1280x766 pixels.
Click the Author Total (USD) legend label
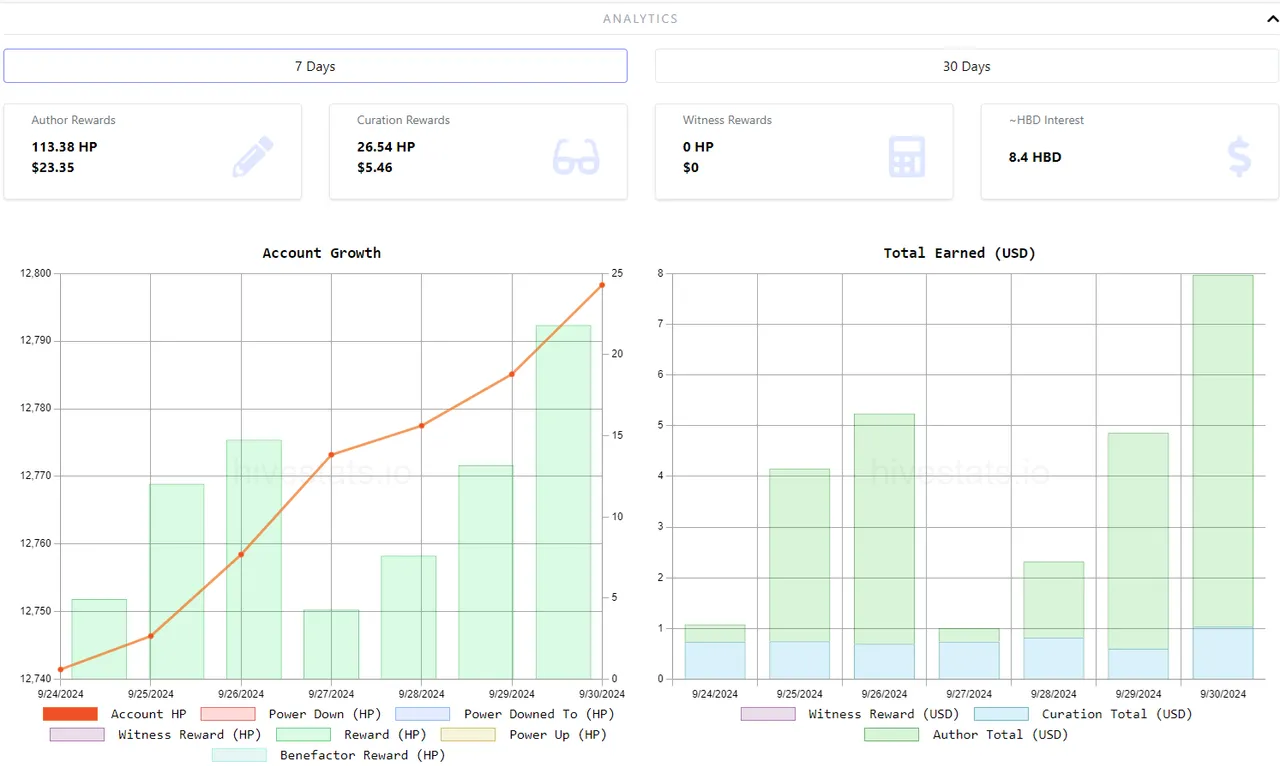1000,735
